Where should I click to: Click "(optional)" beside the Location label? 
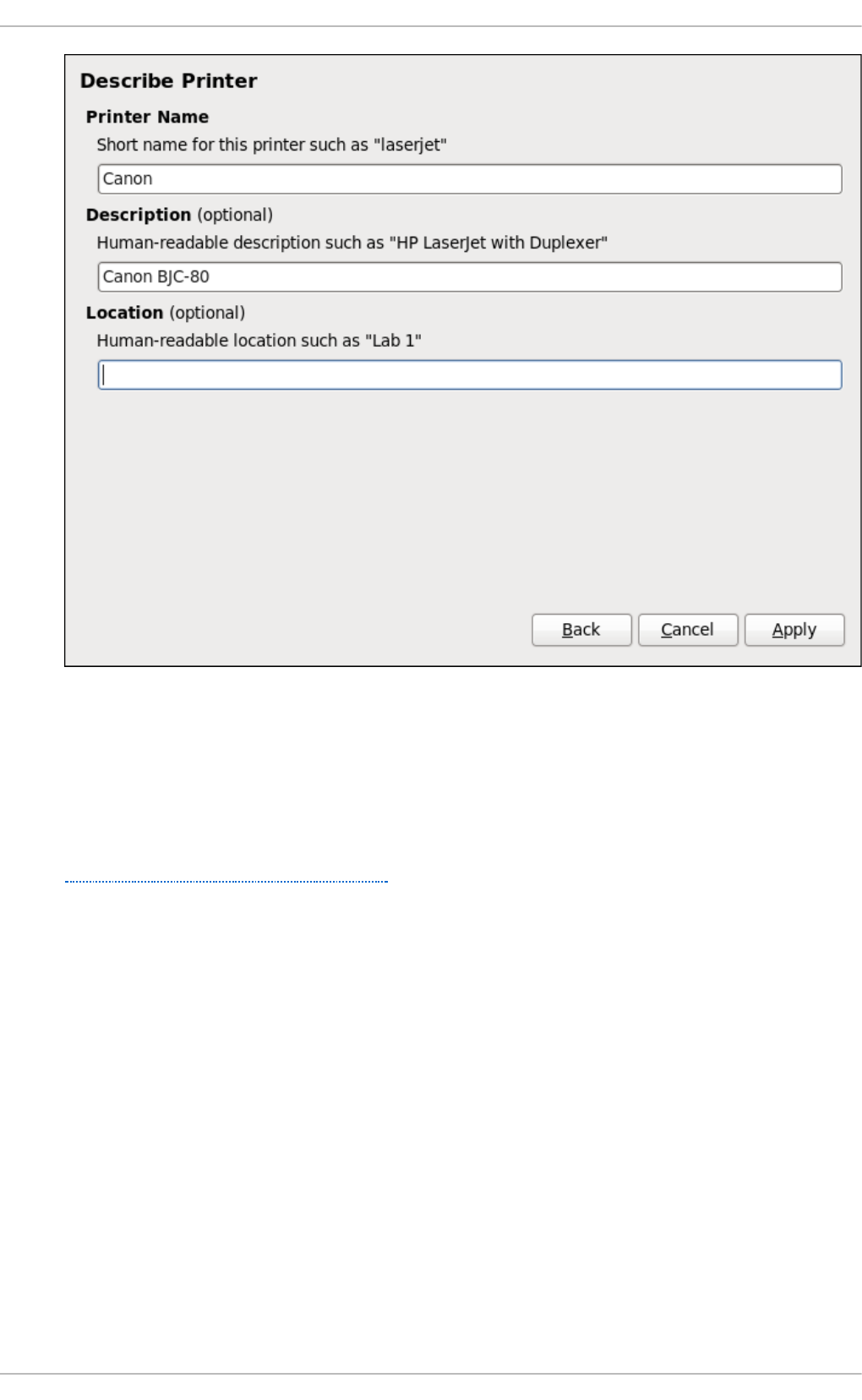tap(207, 314)
